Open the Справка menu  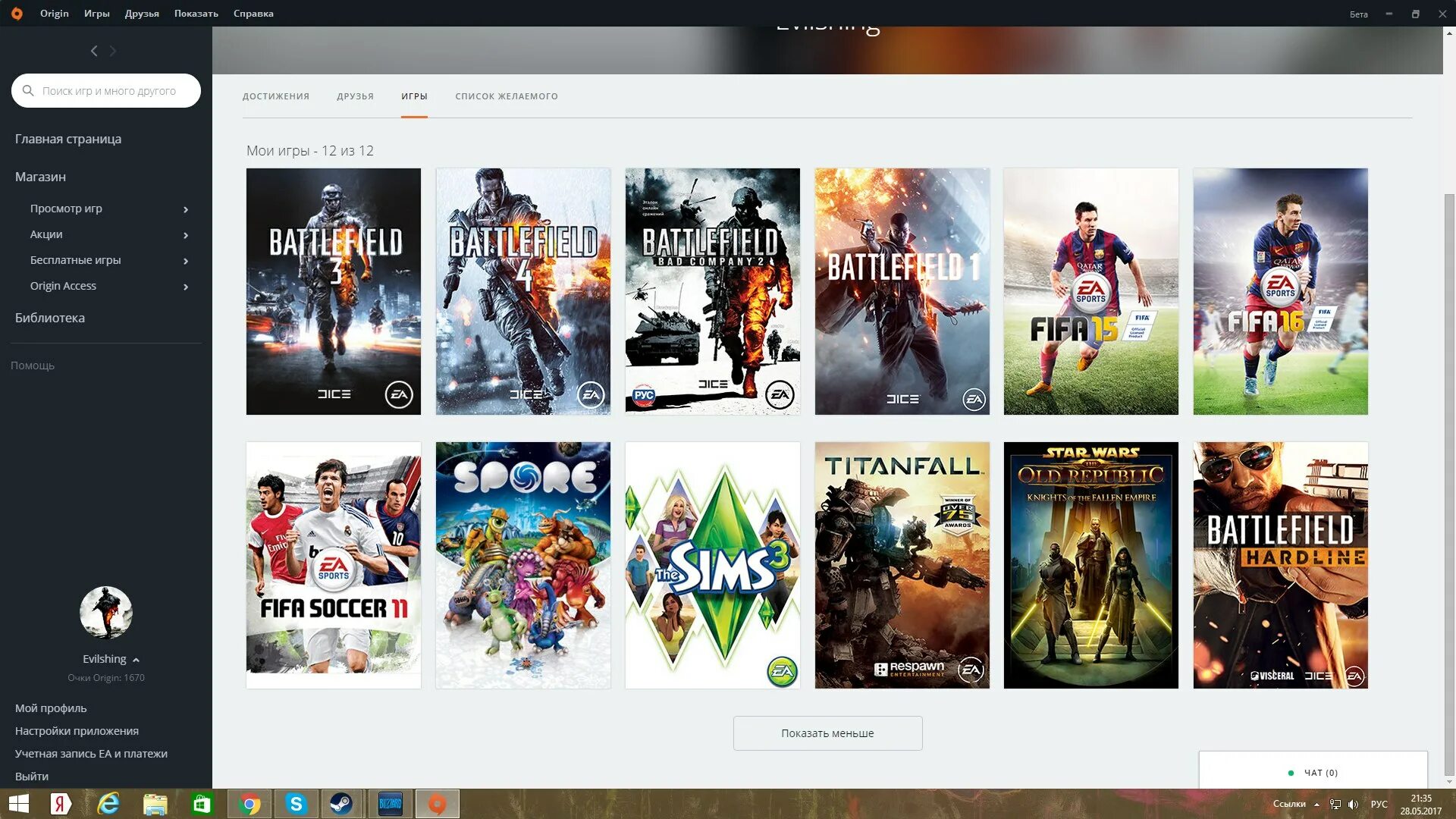point(253,14)
